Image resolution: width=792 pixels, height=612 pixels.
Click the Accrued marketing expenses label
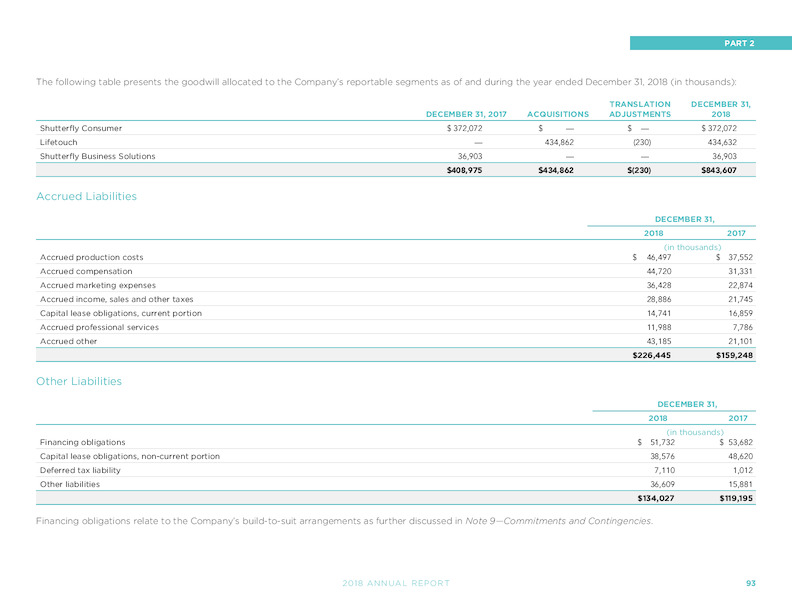[x=98, y=285]
